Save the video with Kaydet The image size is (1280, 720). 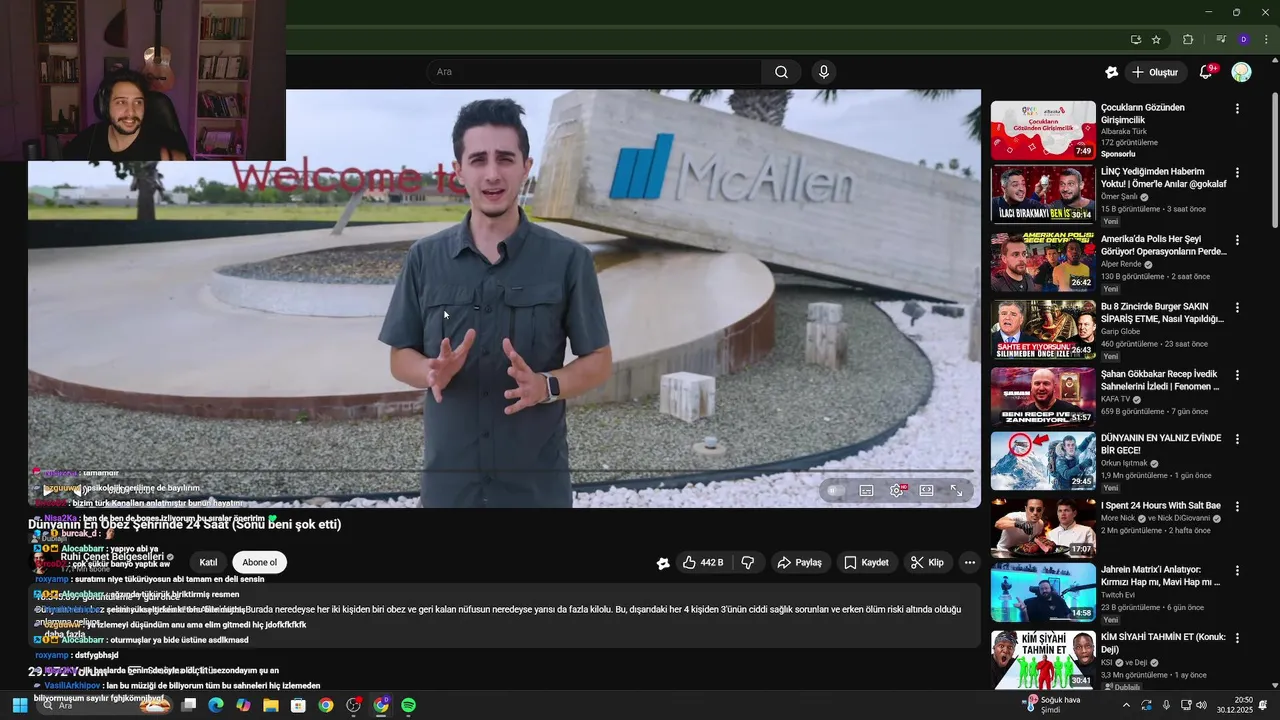tap(866, 563)
